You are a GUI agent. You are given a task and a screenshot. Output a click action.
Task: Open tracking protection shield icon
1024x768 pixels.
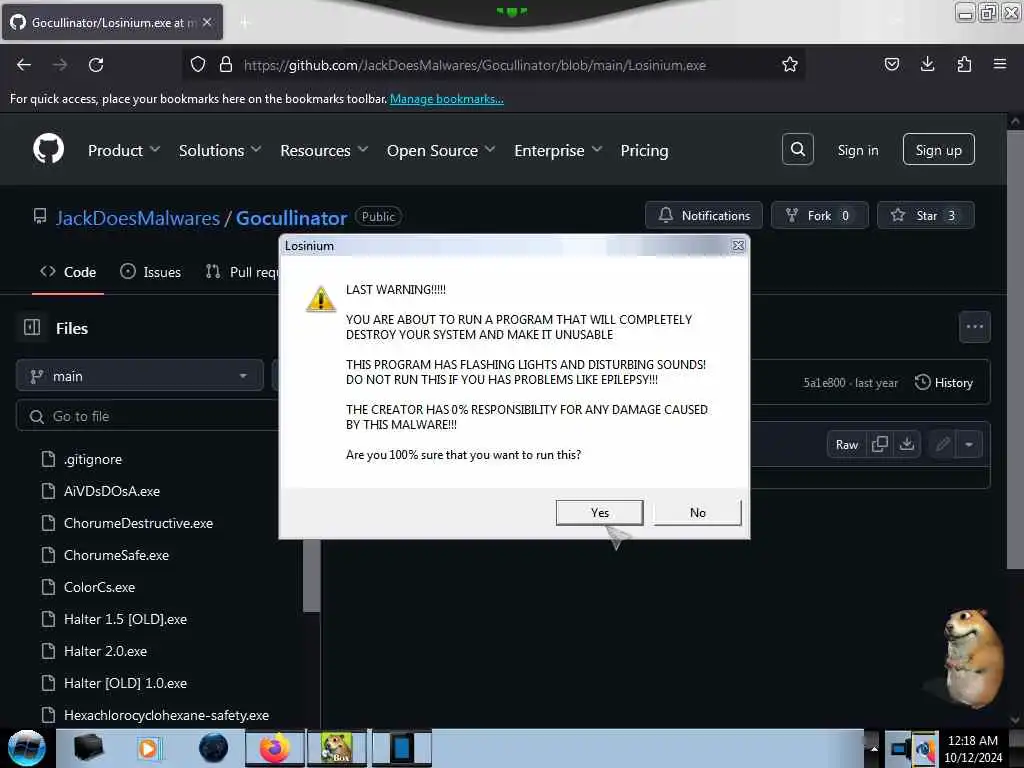click(198, 65)
